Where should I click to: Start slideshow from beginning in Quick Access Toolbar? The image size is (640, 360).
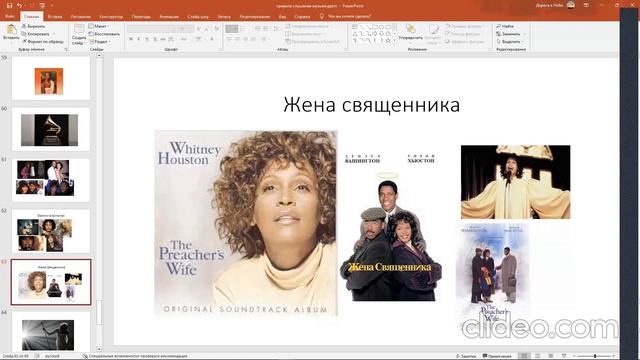(x=42, y=6)
